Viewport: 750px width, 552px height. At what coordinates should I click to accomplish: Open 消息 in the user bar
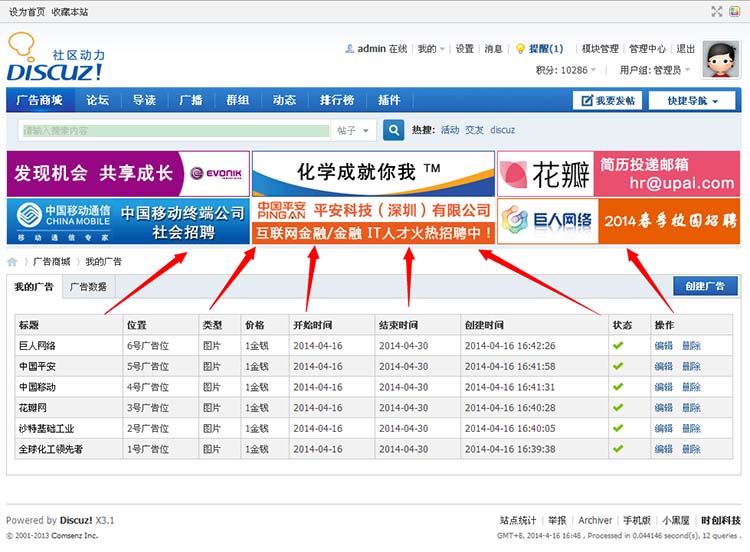pos(493,49)
